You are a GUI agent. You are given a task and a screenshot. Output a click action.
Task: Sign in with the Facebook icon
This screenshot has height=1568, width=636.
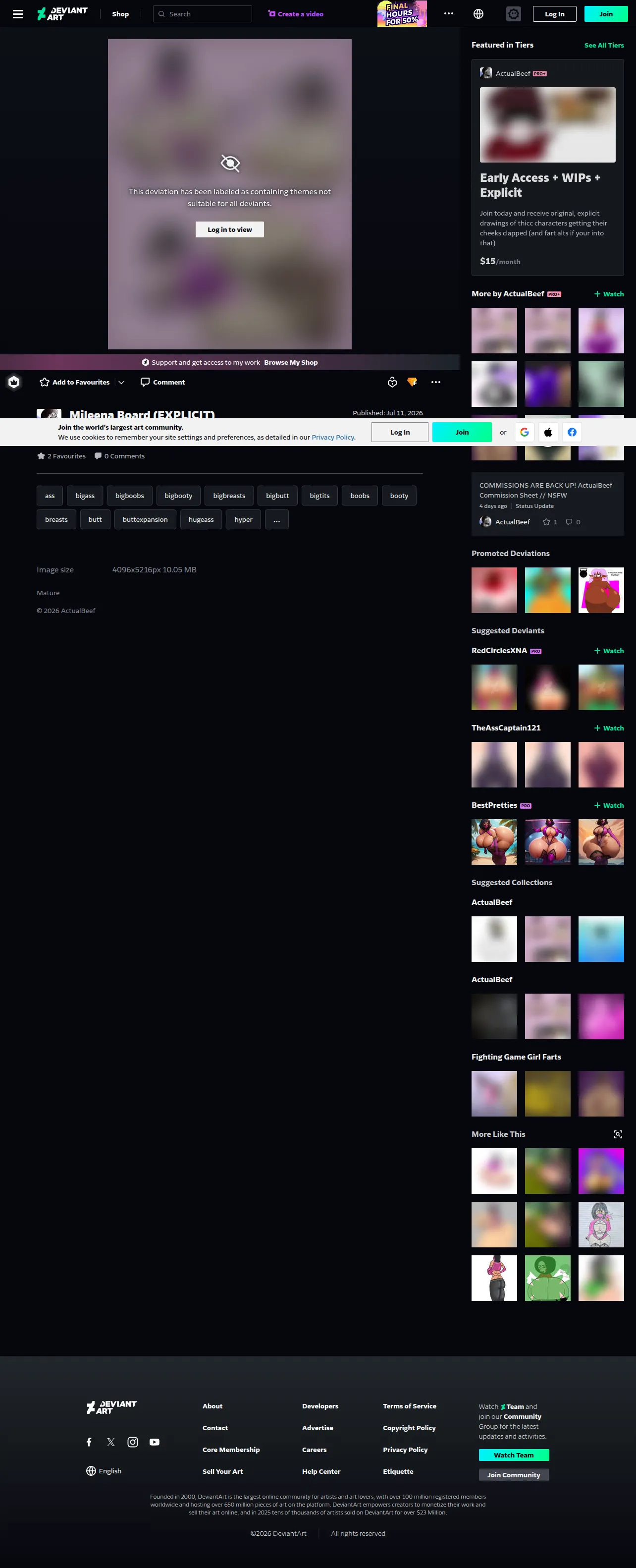[572, 432]
